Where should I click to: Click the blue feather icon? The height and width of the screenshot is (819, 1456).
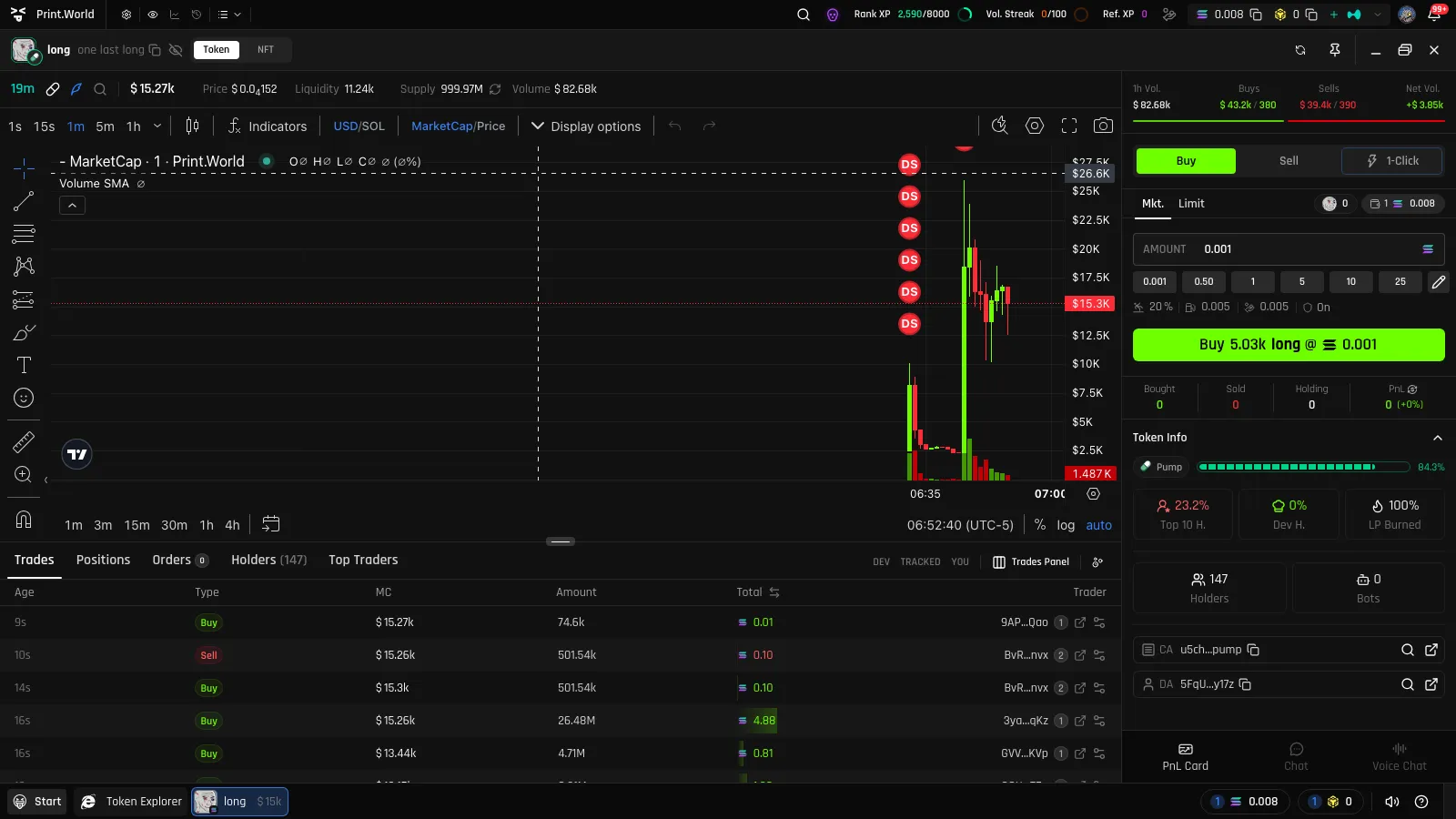coord(76,89)
